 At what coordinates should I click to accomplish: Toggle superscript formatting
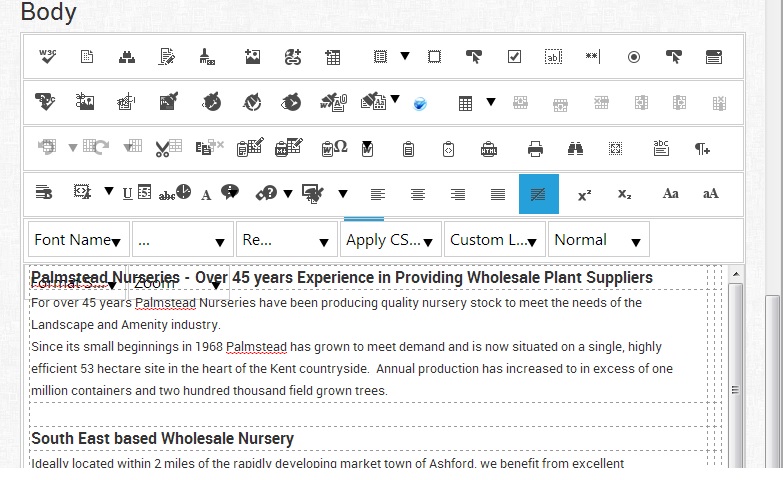pyautogui.click(x=585, y=195)
